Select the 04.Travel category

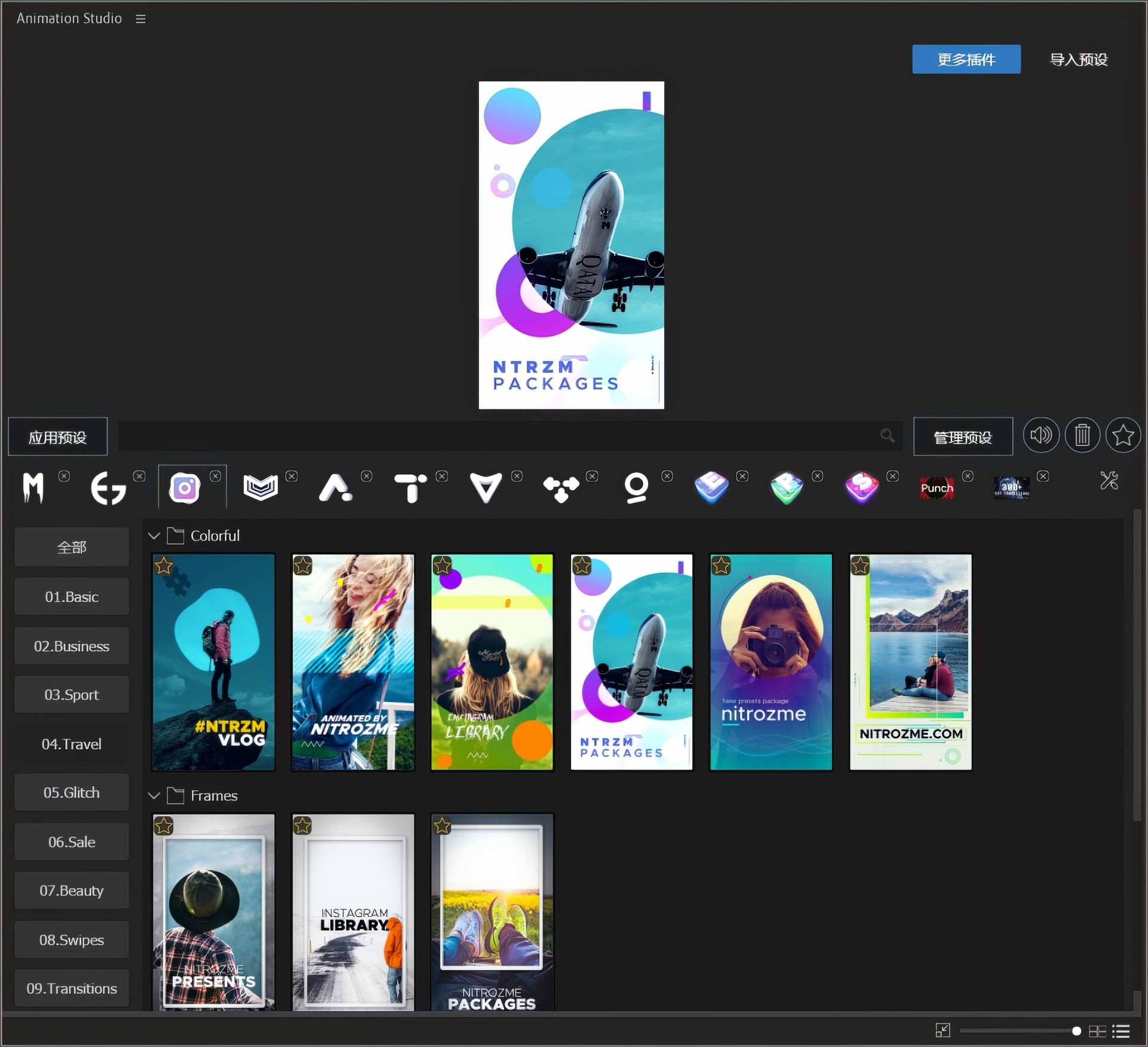[x=72, y=744]
